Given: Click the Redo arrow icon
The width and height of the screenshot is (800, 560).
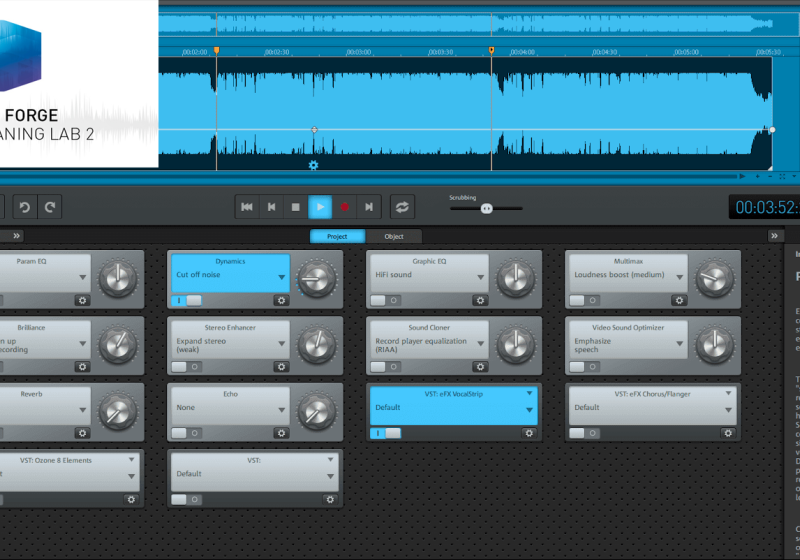Looking at the screenshot, I should pyautogui.click(x=49, y=207).
